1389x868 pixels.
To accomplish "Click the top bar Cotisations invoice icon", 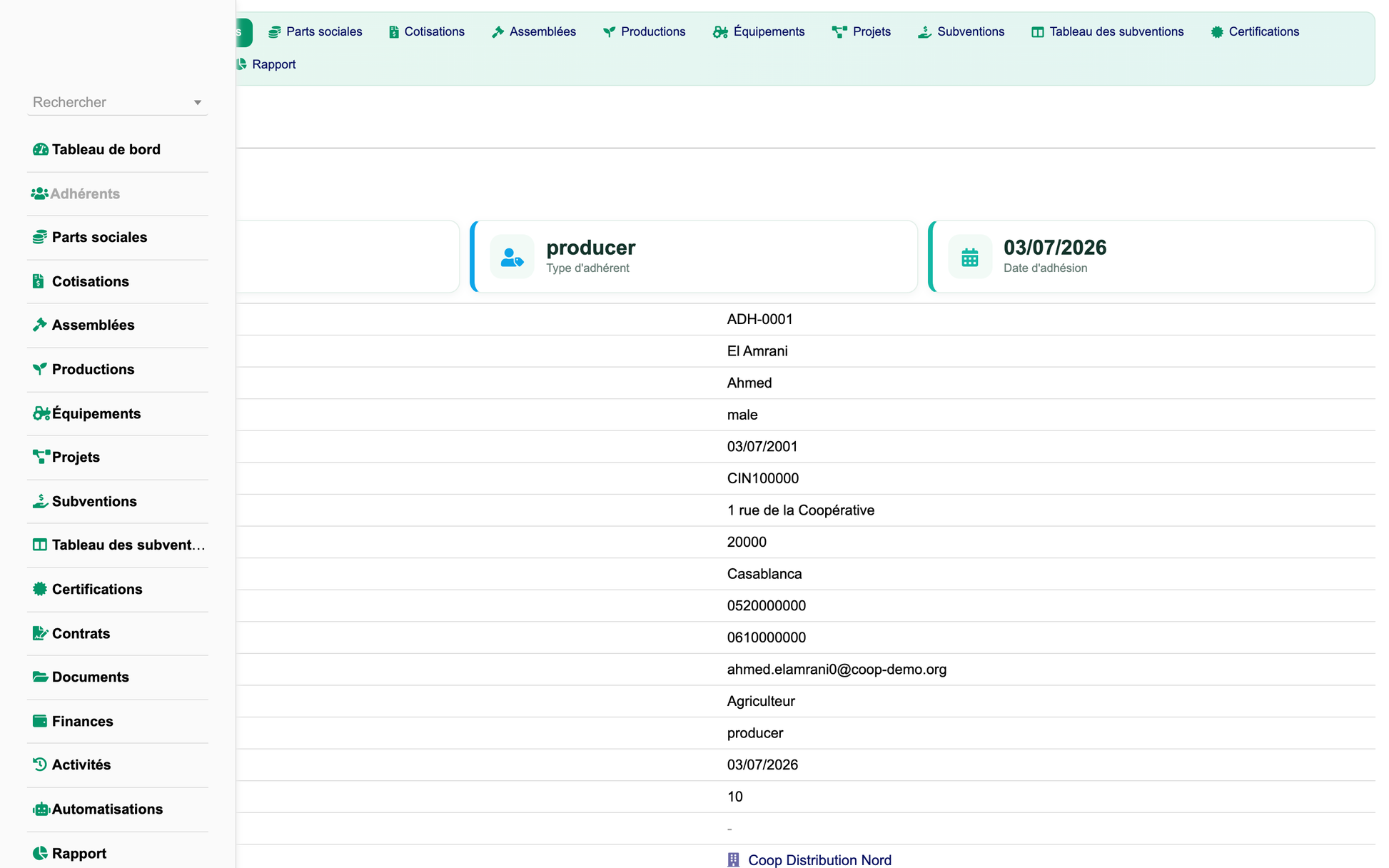I will tap(394, 32).
